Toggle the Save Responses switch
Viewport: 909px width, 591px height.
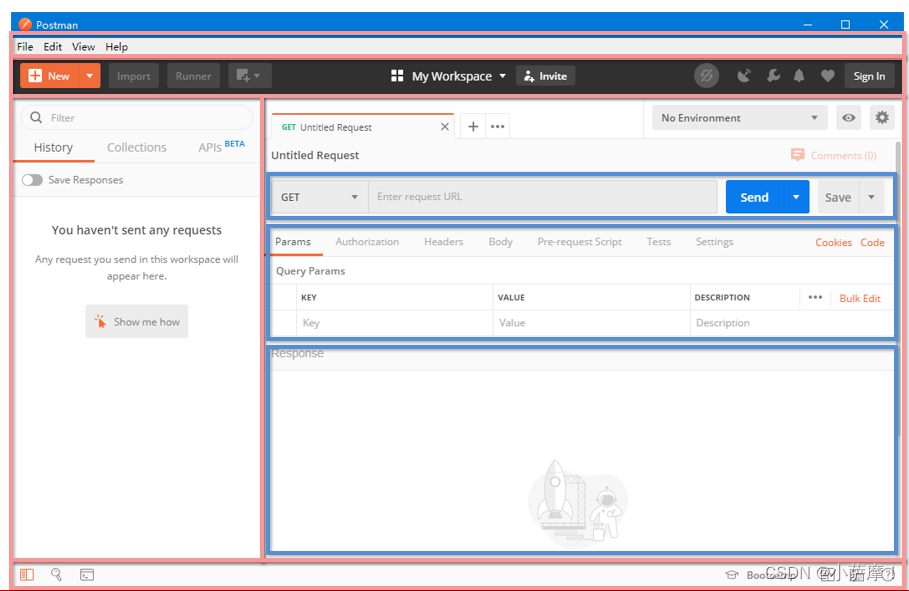32,180
